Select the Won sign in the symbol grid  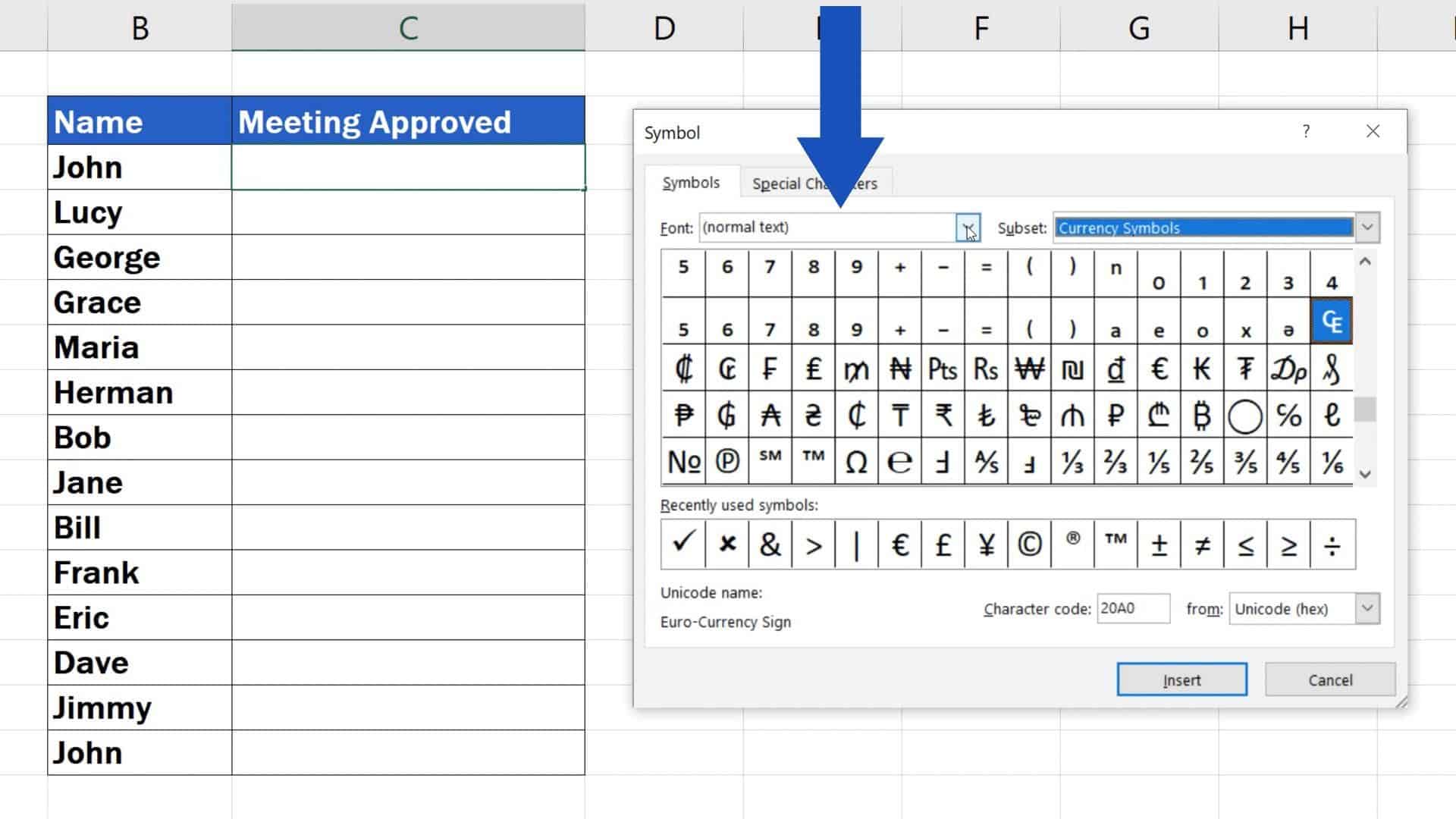coord(1029,369)
